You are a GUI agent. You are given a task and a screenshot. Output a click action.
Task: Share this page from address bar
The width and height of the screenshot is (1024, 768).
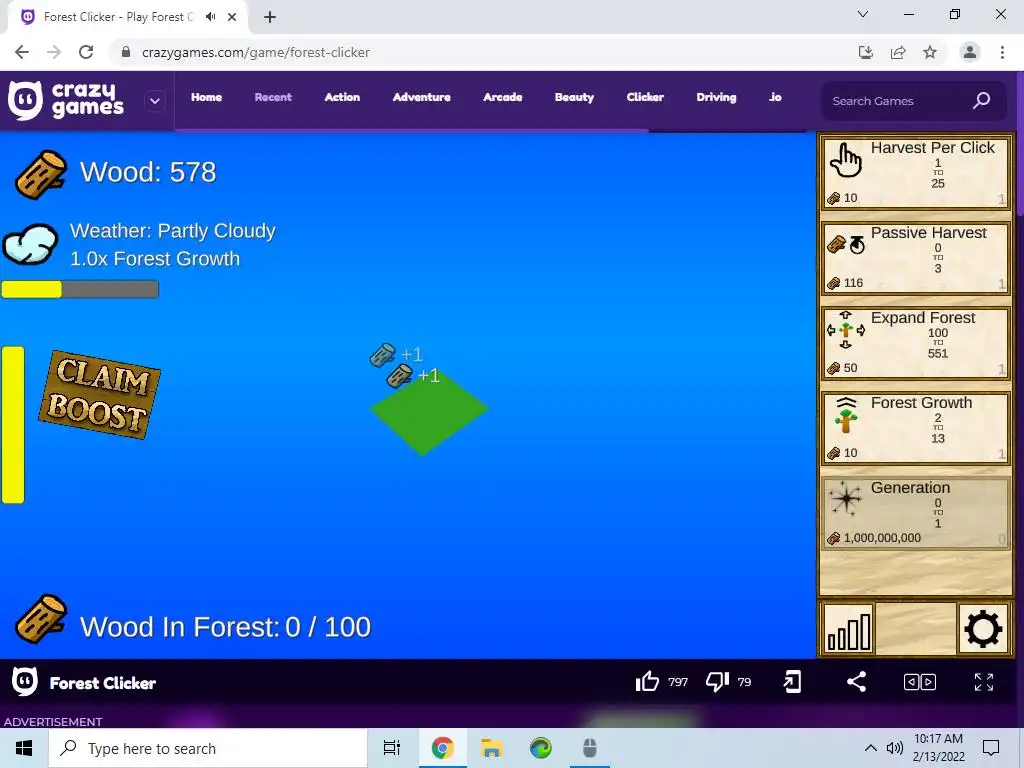pos(898,52)
